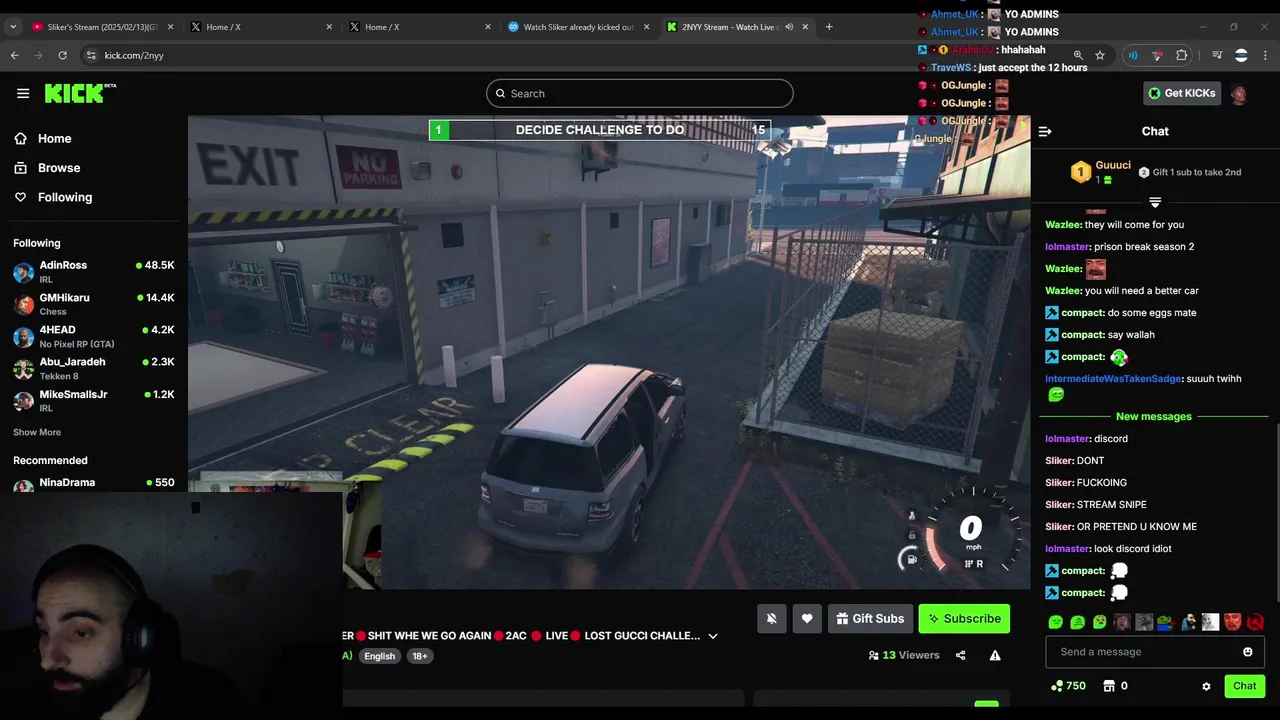
Task: Open a new browser tab with plus button
Action: click(829, 27)
